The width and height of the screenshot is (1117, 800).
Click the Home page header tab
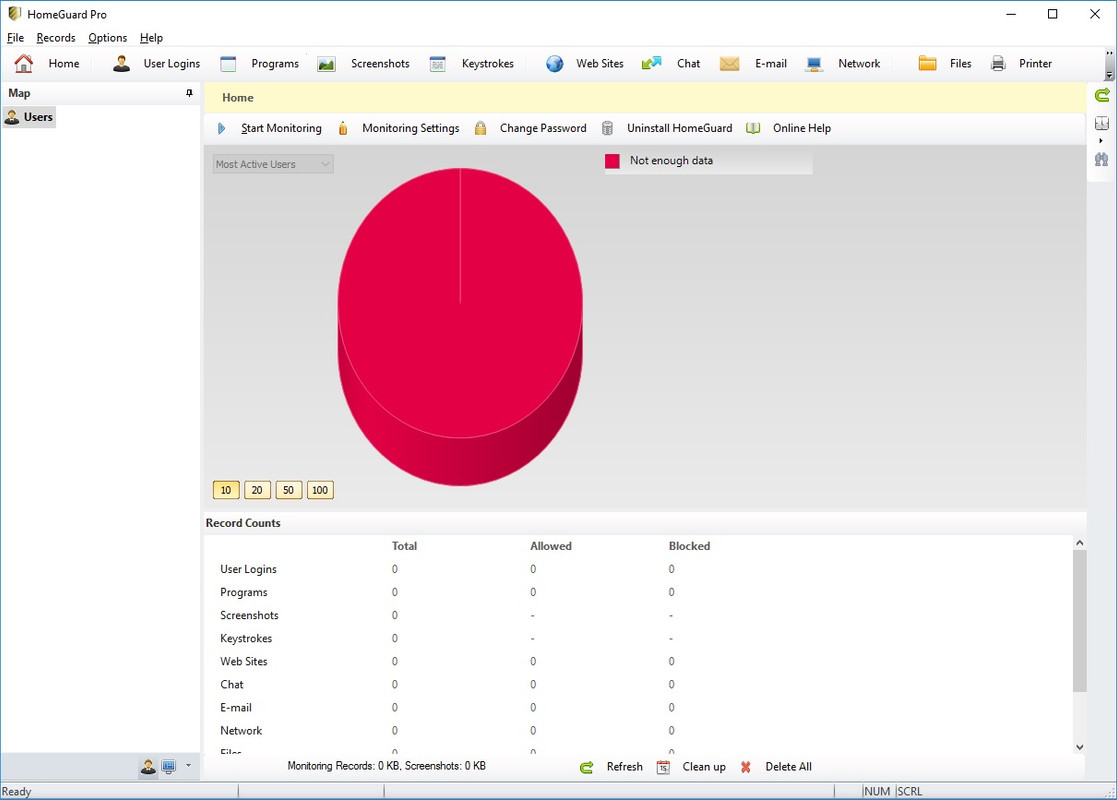[238, 98]
